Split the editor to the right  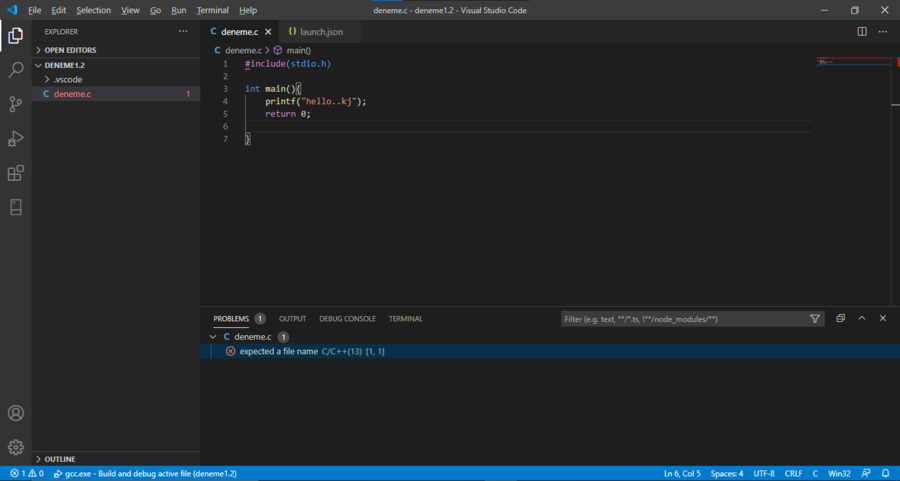(x=862, y=32)
